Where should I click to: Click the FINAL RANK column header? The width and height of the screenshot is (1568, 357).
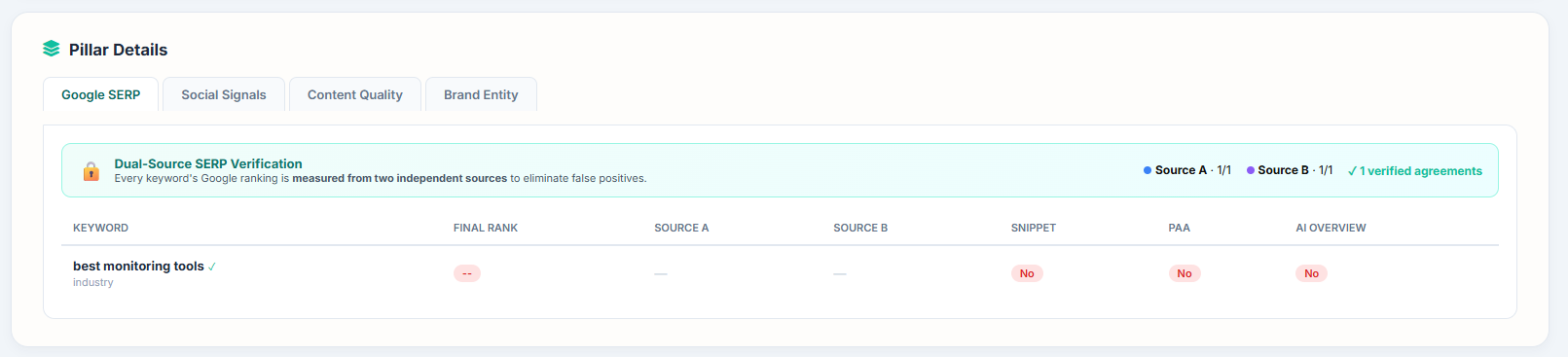click(x=486, y=228)
